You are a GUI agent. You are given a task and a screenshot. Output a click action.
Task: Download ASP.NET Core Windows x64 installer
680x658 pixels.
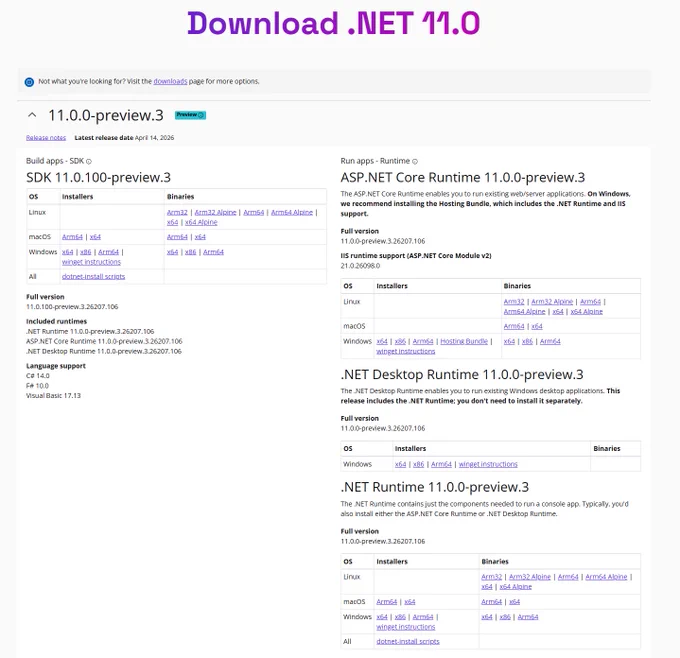[382, 341]
